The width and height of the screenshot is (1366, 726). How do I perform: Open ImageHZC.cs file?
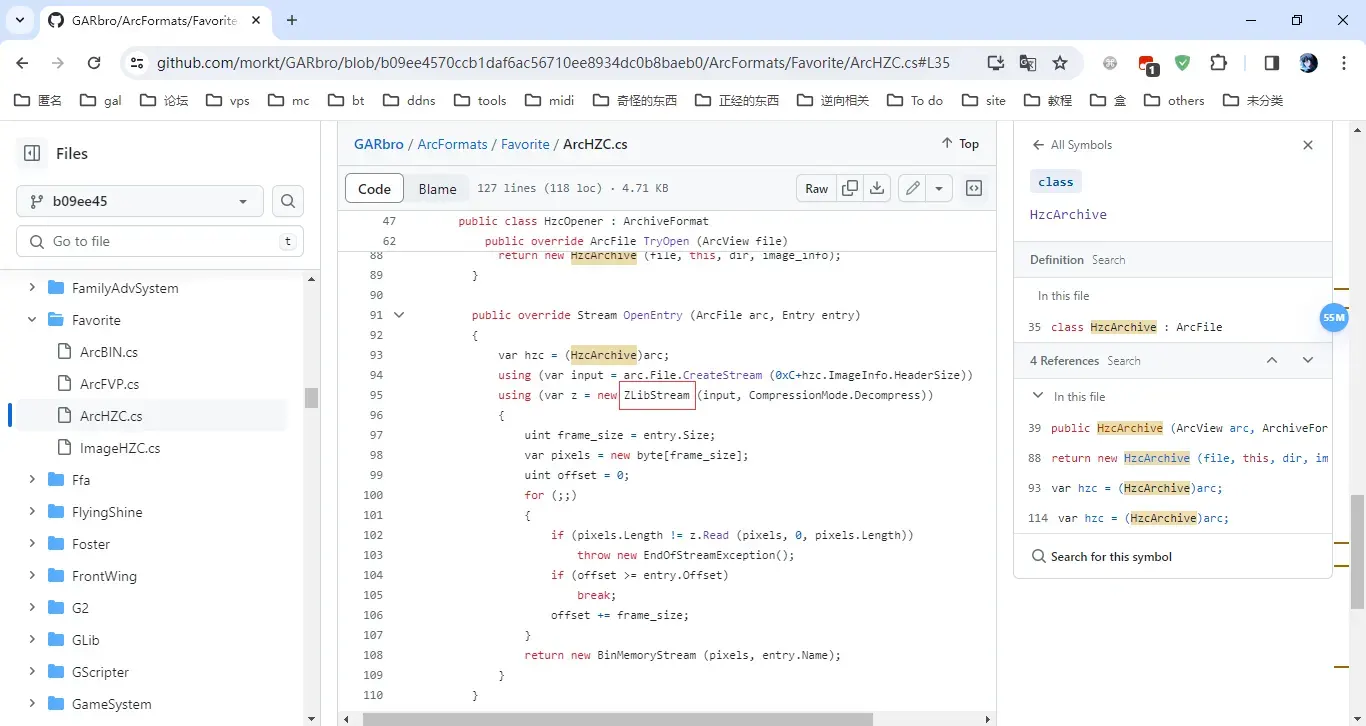[x=120, y=448]
